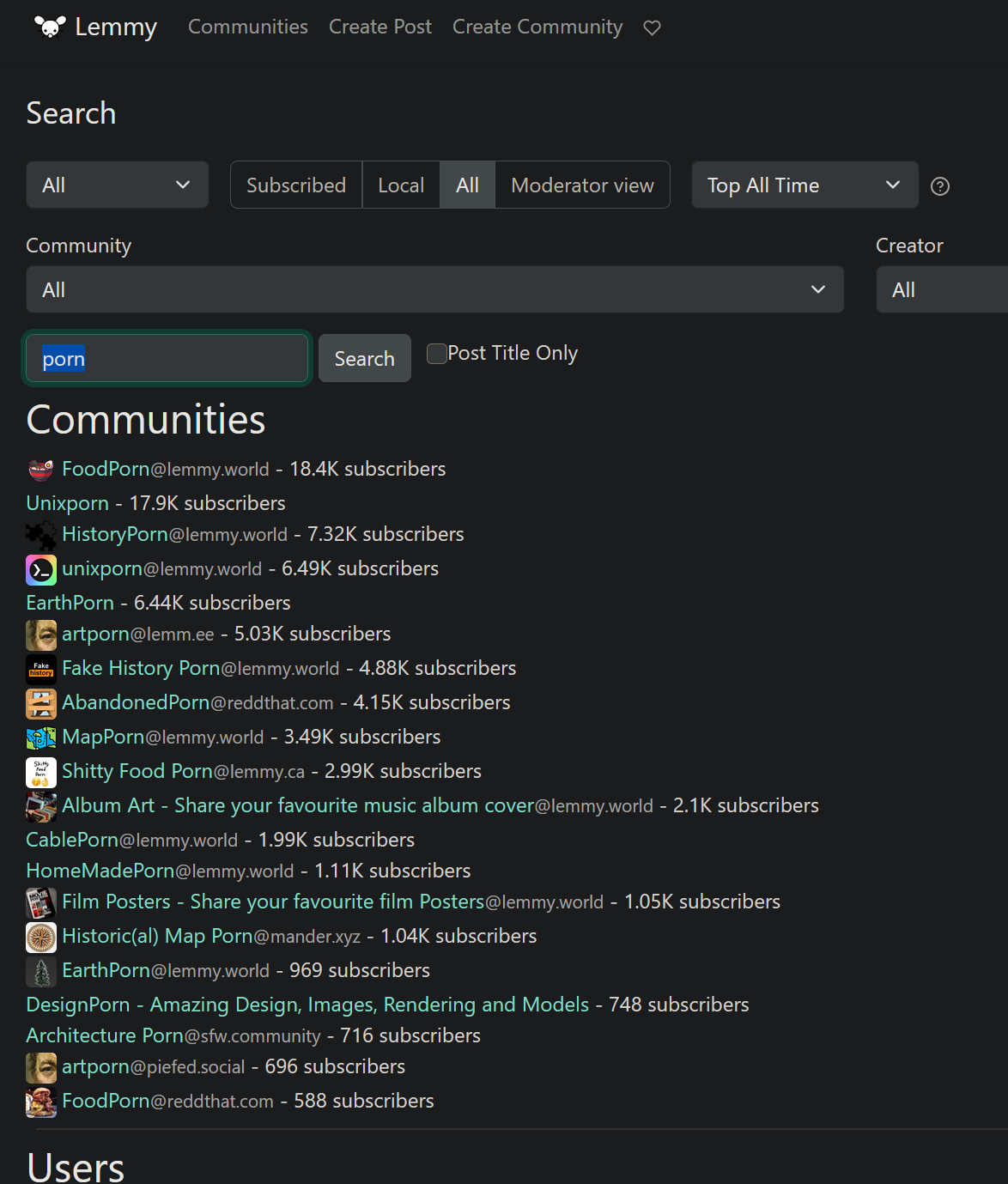
Task: Switch to Moderator view listing
Action: (x=582, y=185)
